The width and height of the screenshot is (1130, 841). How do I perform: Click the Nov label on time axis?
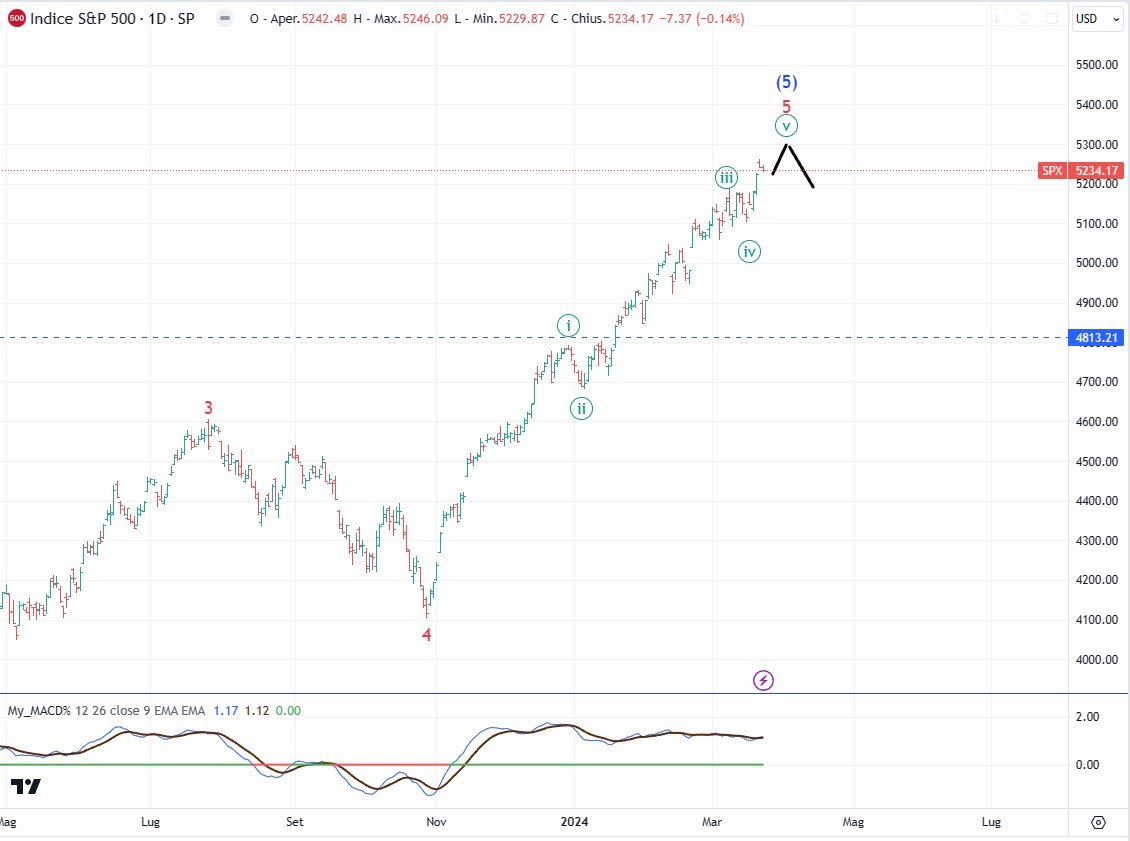[x=436, y=822]
